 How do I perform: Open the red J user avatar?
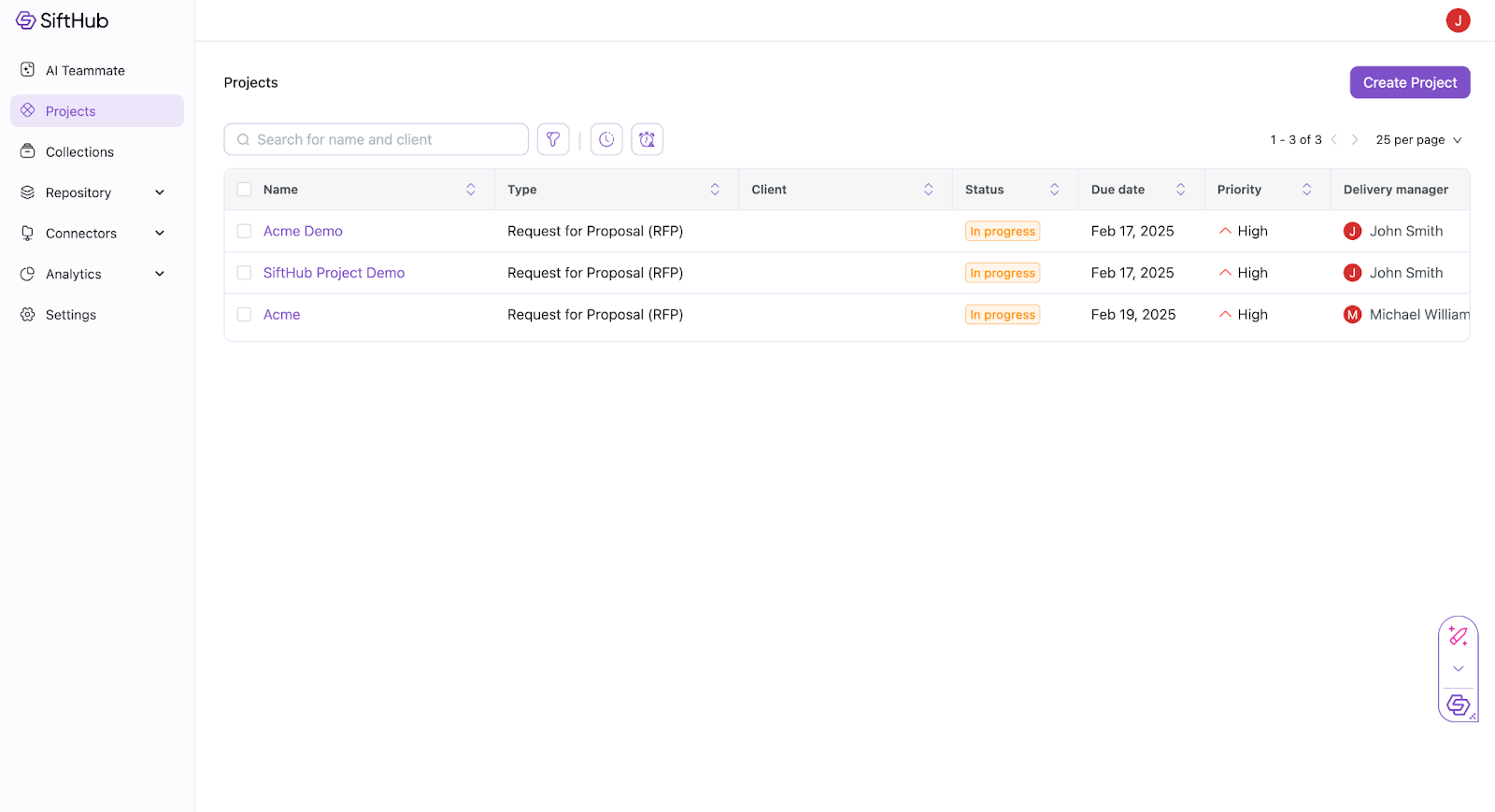click(1458, 21)
